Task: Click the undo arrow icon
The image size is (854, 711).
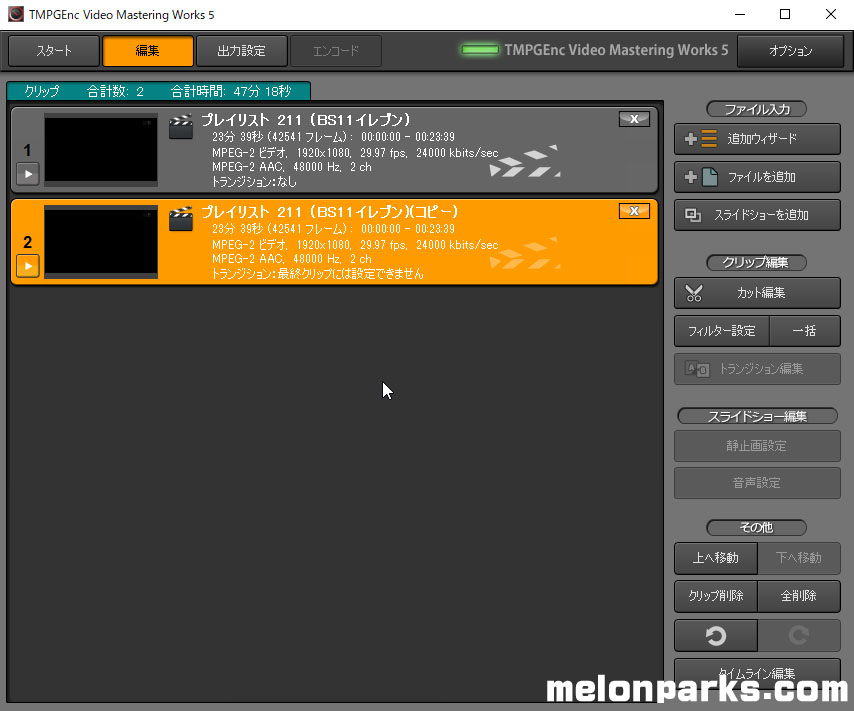Action: coord(716,635)
